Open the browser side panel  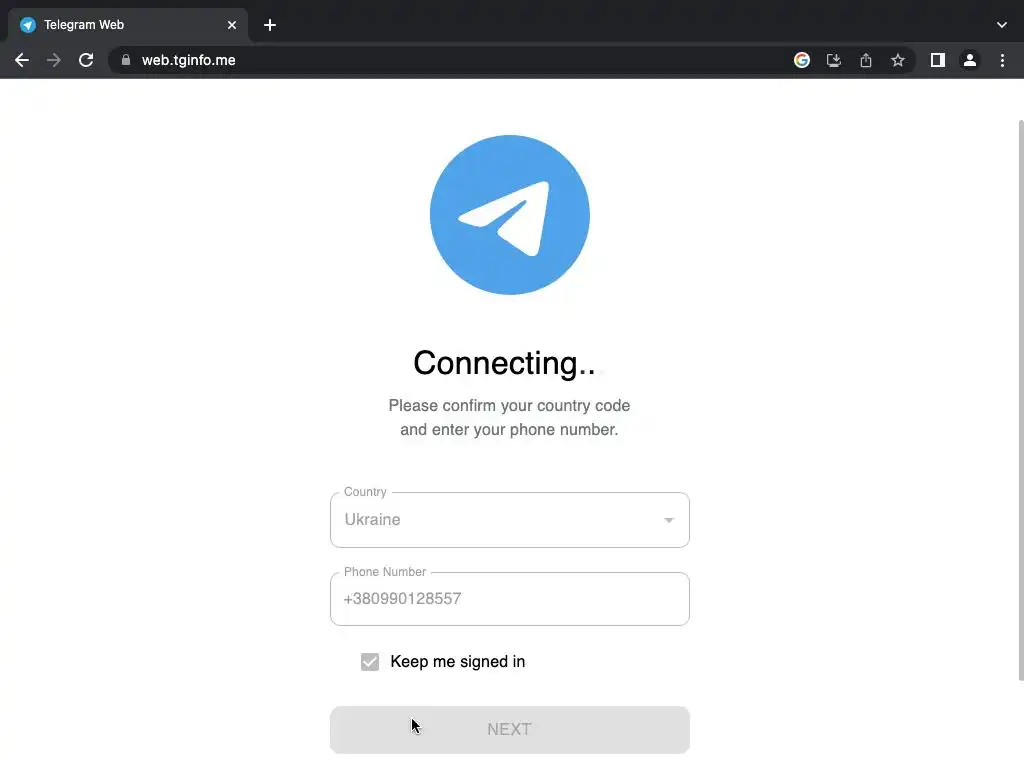coord(938,60)
